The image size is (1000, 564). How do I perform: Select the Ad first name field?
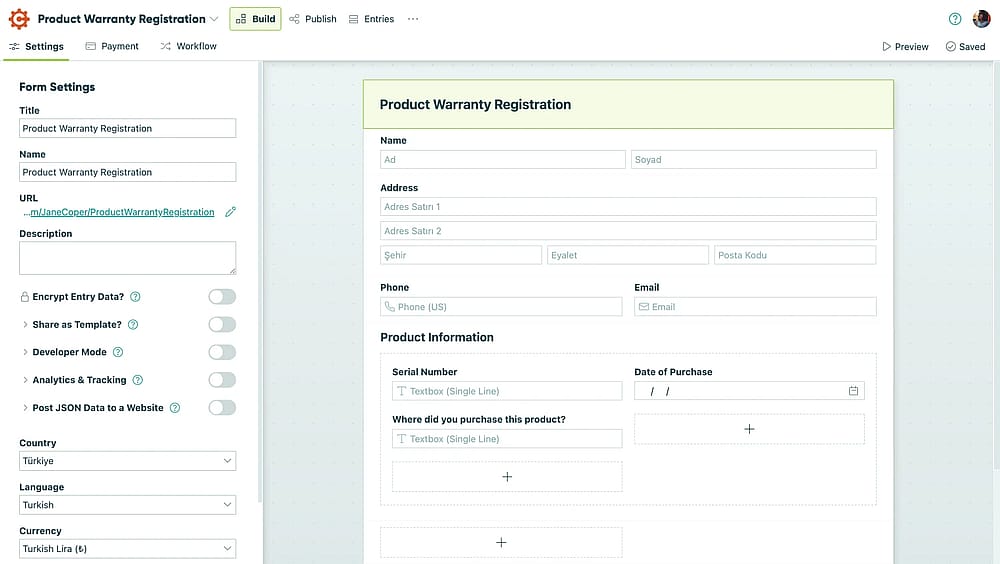503,160
